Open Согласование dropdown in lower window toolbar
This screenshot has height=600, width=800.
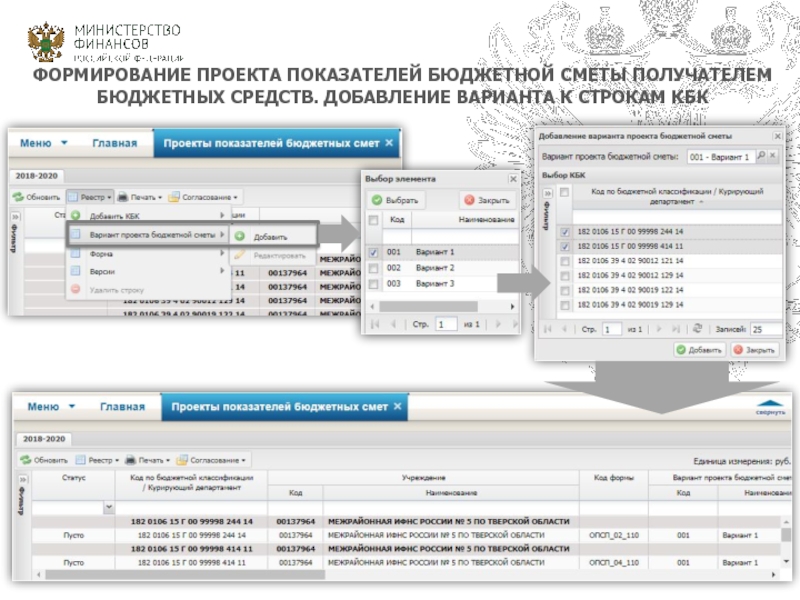coord(211,460)
